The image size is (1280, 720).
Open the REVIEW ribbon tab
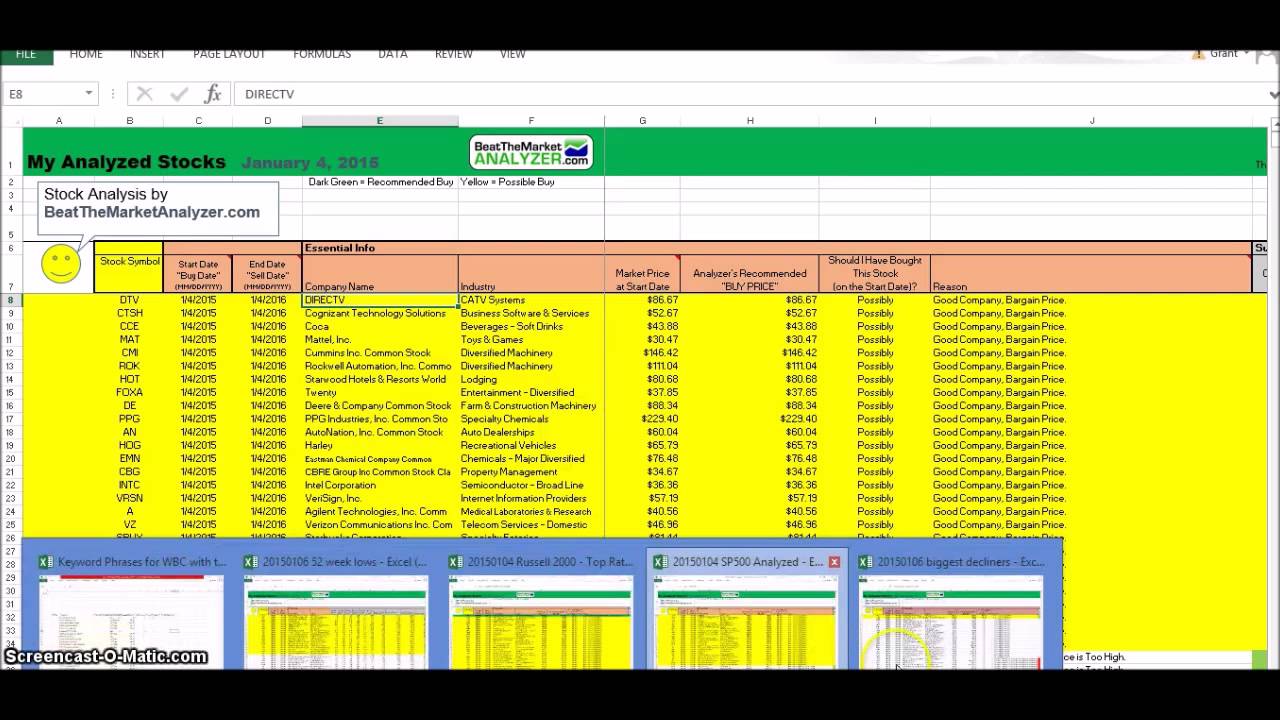tap(453, 54)
